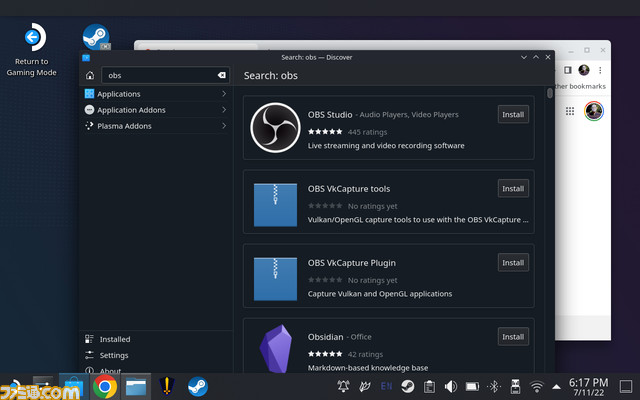Click Chrome's side panel icon
Viewport: 640px width, 400px height.
[567, 70]
